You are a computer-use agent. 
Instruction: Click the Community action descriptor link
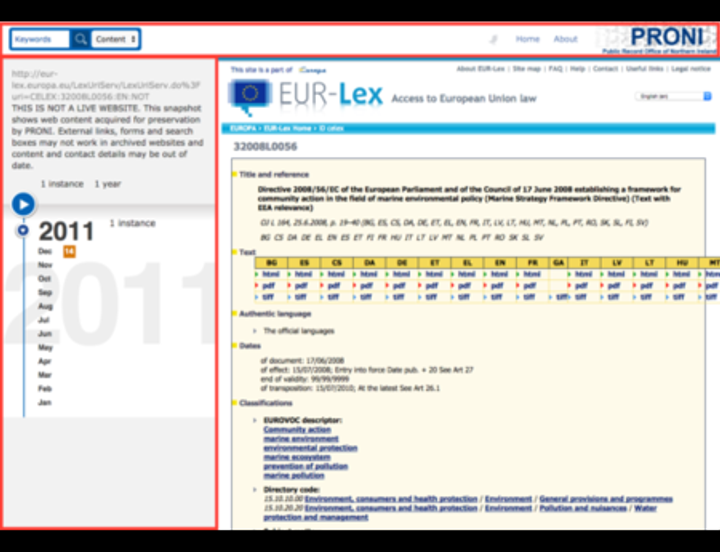click(297, 429)
